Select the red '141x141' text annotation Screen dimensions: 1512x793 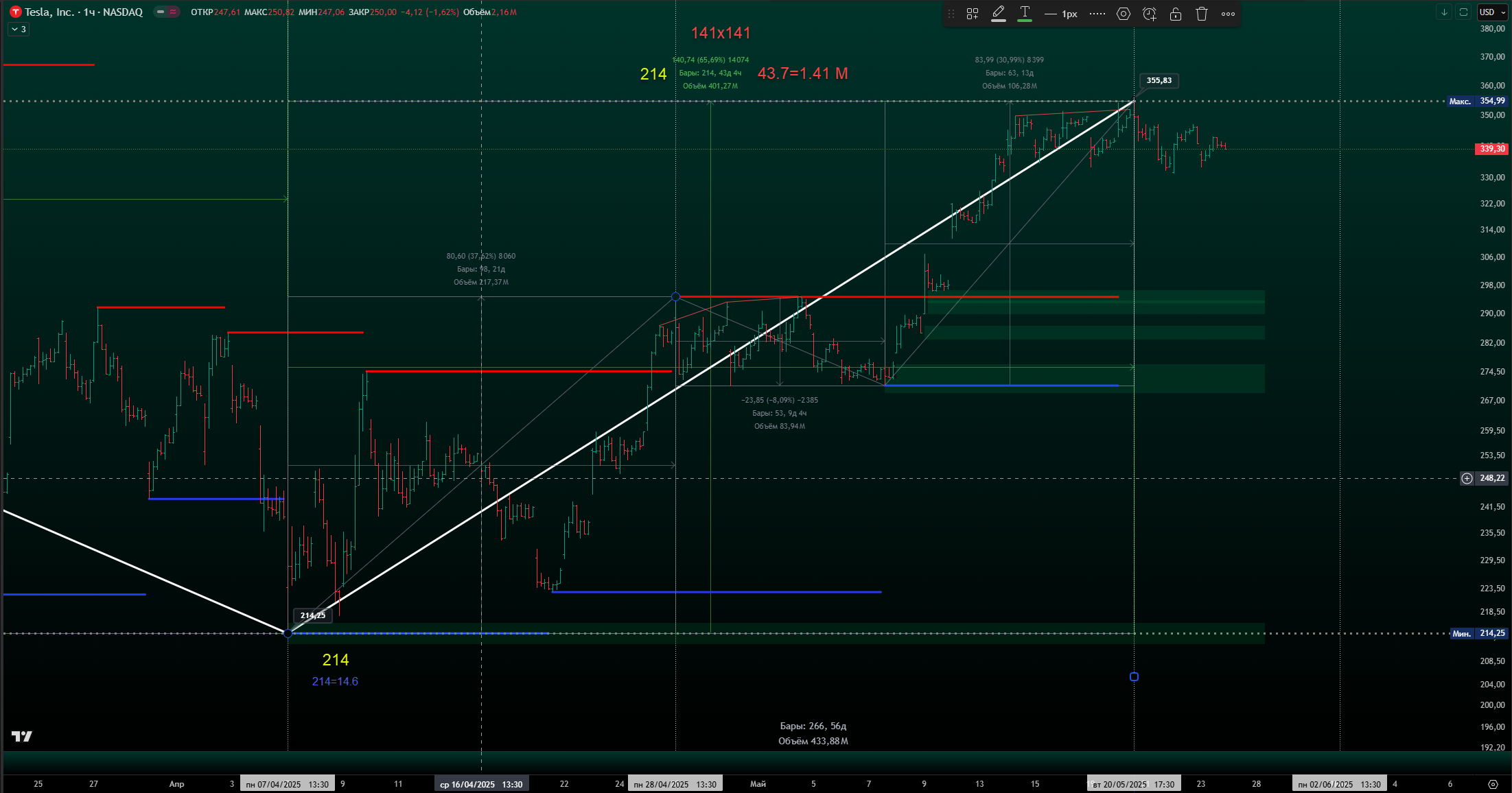click(721, 33)
